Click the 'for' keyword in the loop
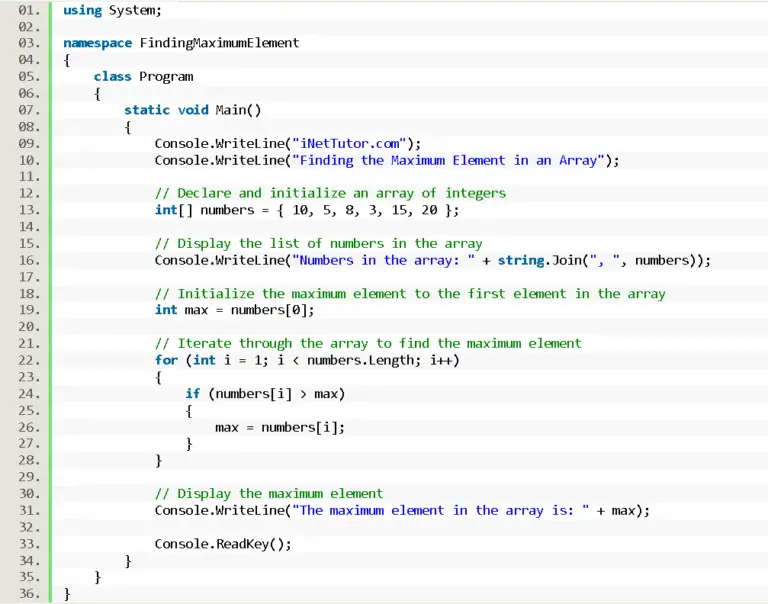 pos(166,360)
